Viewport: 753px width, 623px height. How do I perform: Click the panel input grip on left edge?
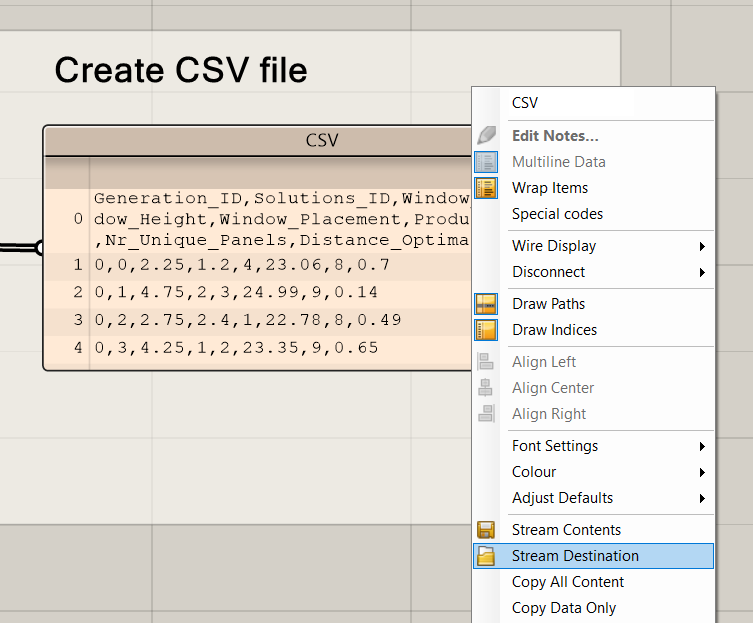coord(40,247)
